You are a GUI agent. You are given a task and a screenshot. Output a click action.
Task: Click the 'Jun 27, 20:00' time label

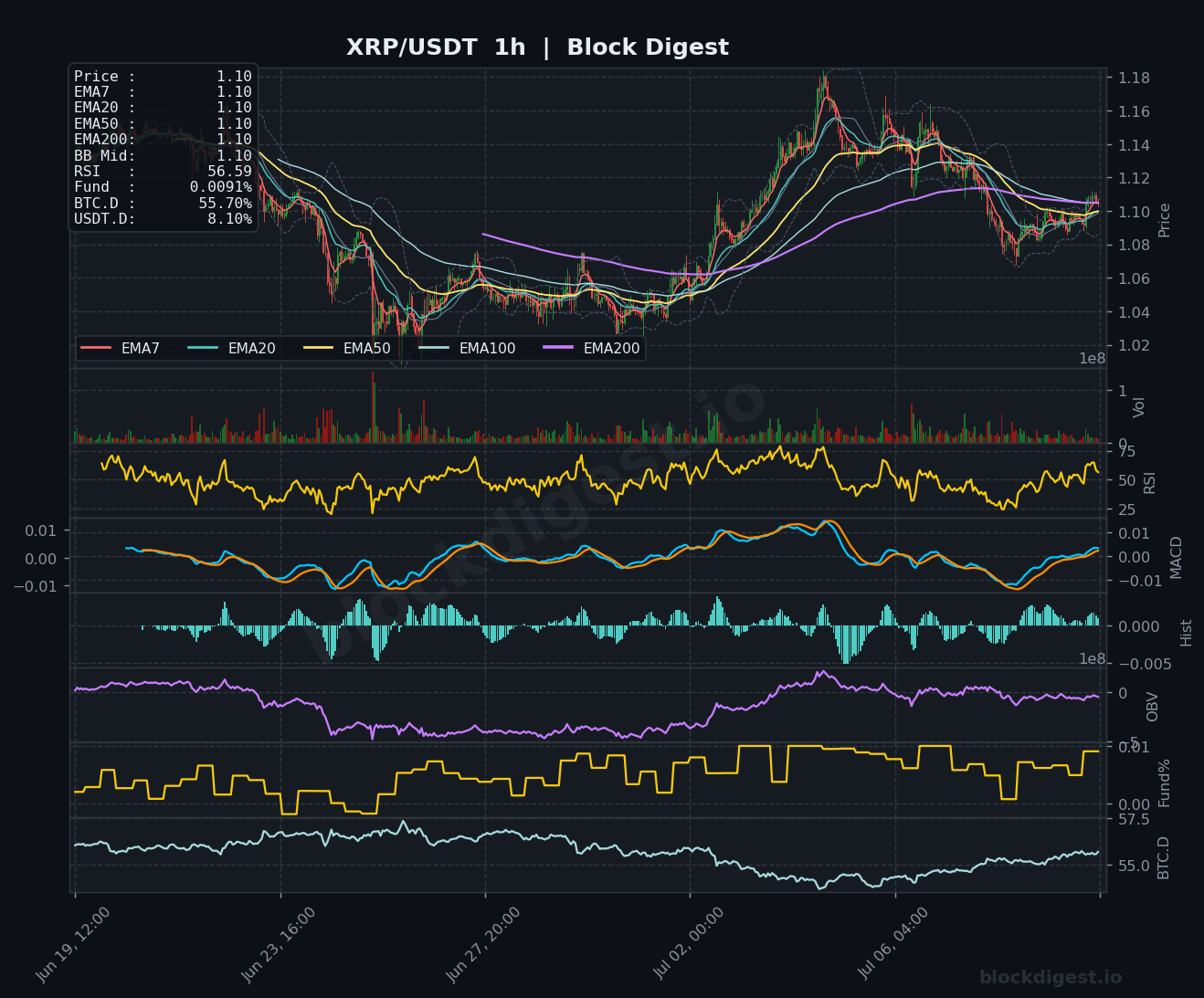pos(483,944)
